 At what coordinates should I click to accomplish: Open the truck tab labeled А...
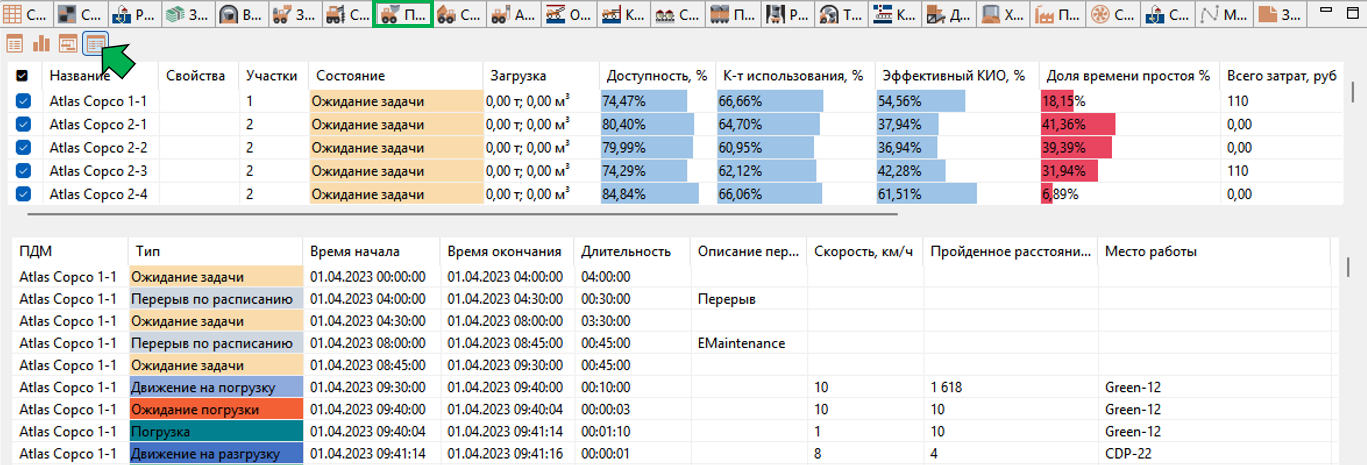[514, 15]
